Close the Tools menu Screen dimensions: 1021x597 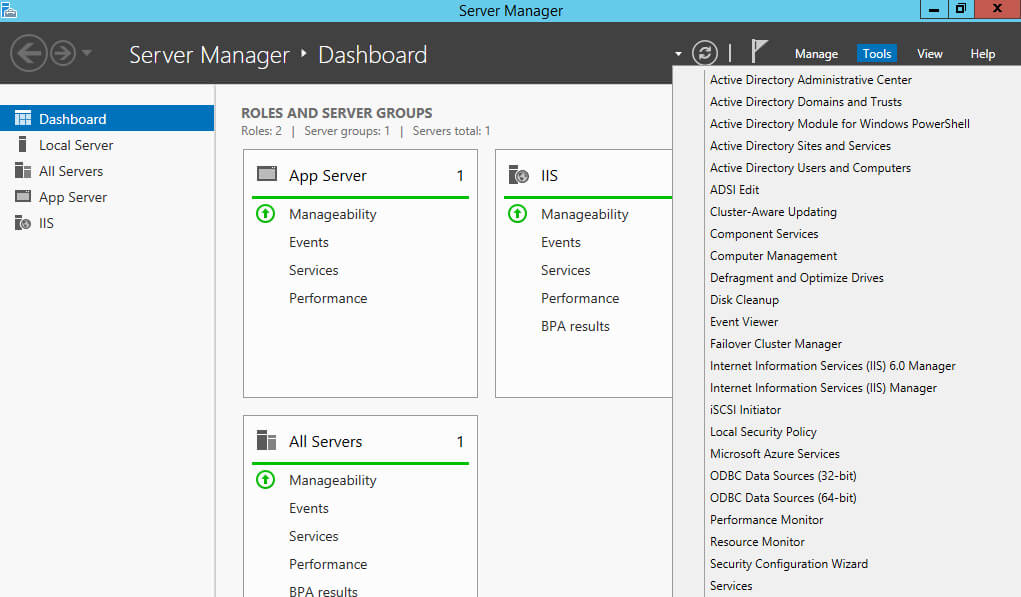[876, 53]
